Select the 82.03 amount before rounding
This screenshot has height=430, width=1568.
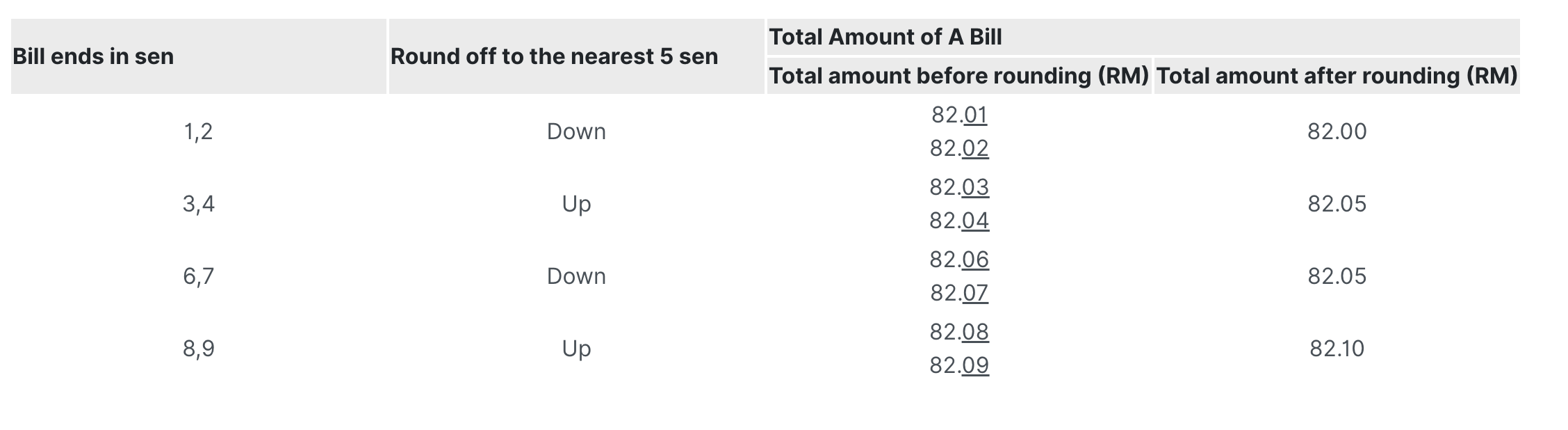[x=959, y=187]
